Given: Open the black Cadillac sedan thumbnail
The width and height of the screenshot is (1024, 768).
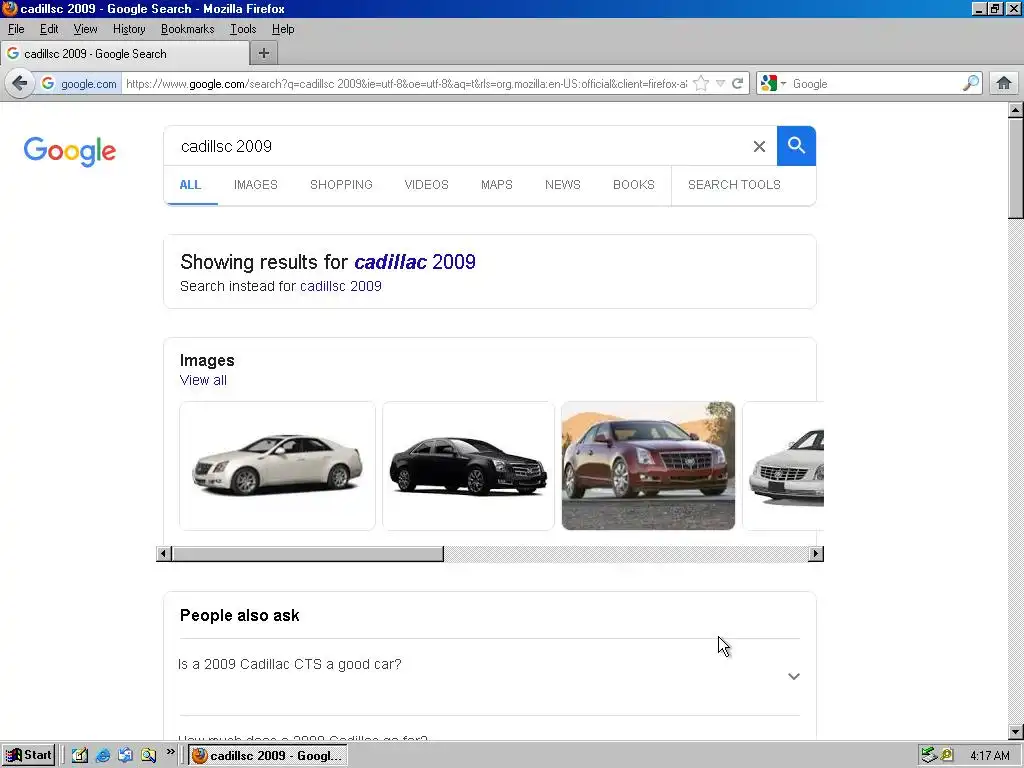Looking at the screenshot, I should tap(468, 466).
